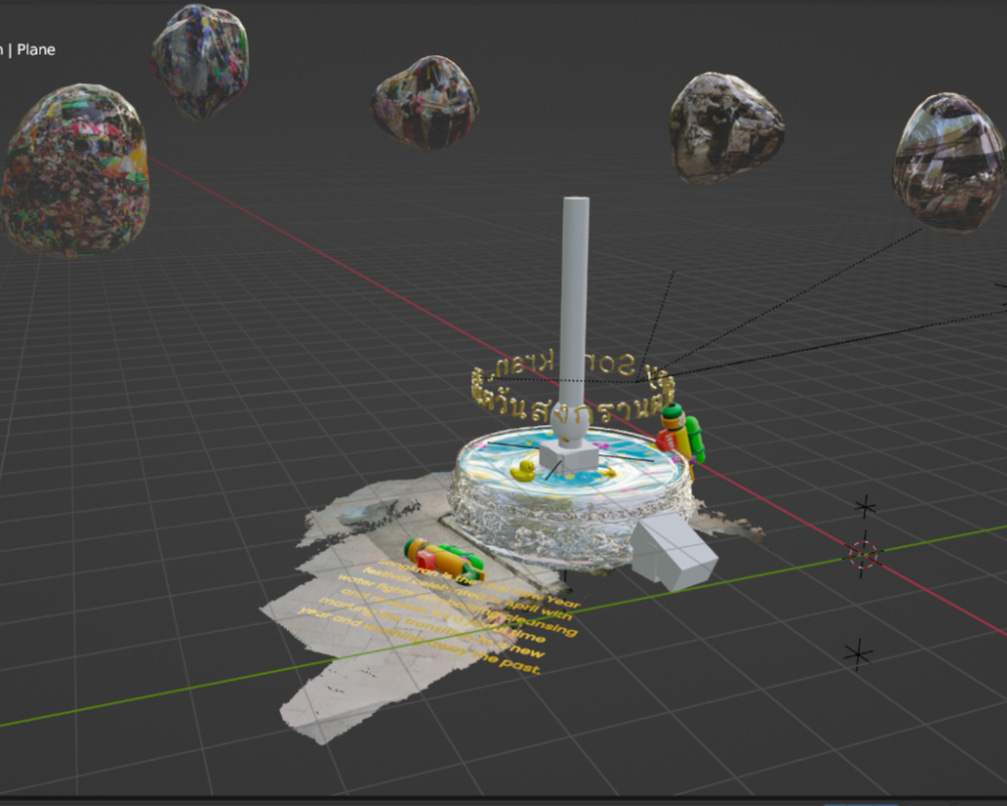Click the 3D cursor crosshair

pos(864,554)
